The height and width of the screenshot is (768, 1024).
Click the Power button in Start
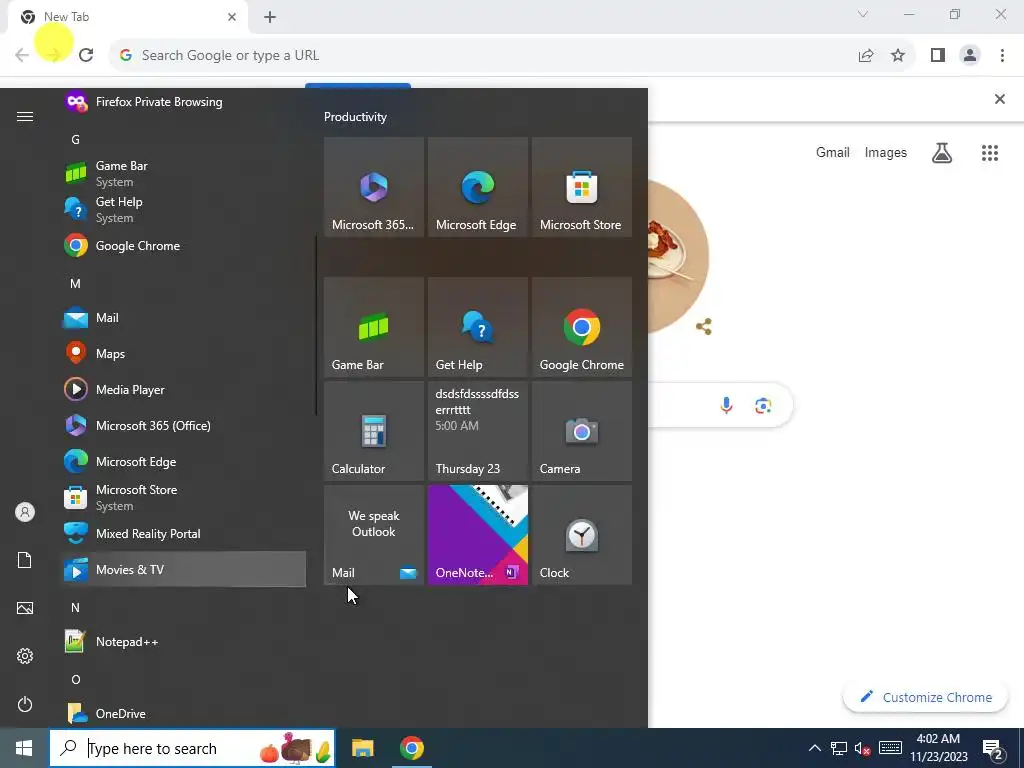point(25,704)
